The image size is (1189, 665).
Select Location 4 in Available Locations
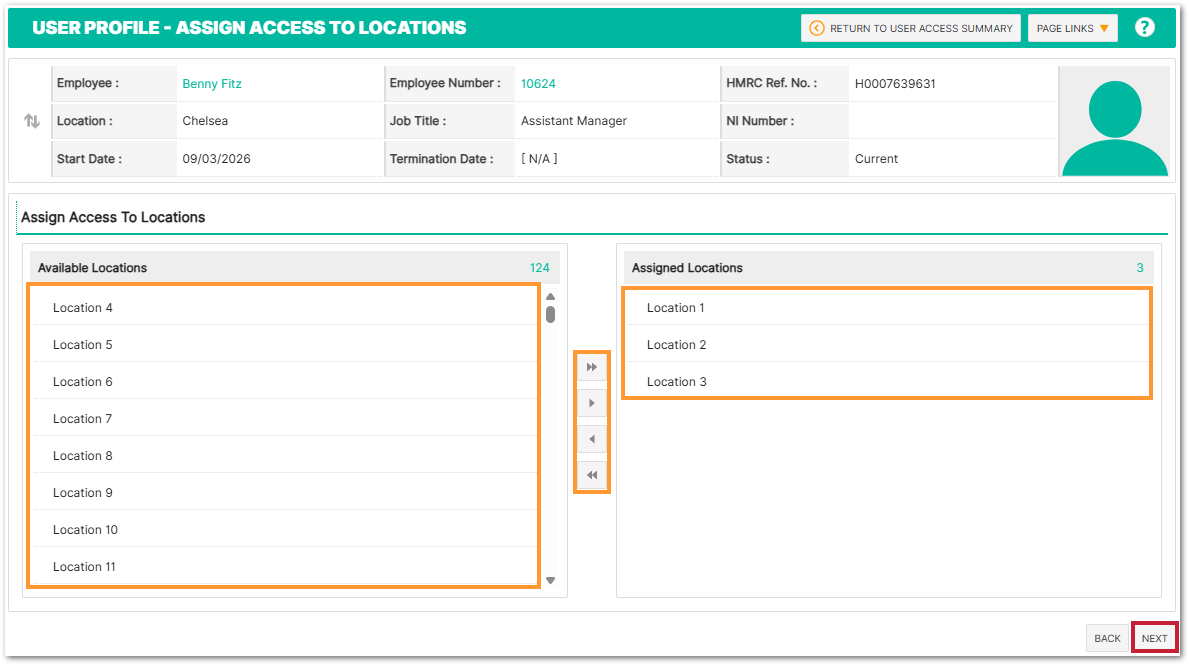(83, 308)
